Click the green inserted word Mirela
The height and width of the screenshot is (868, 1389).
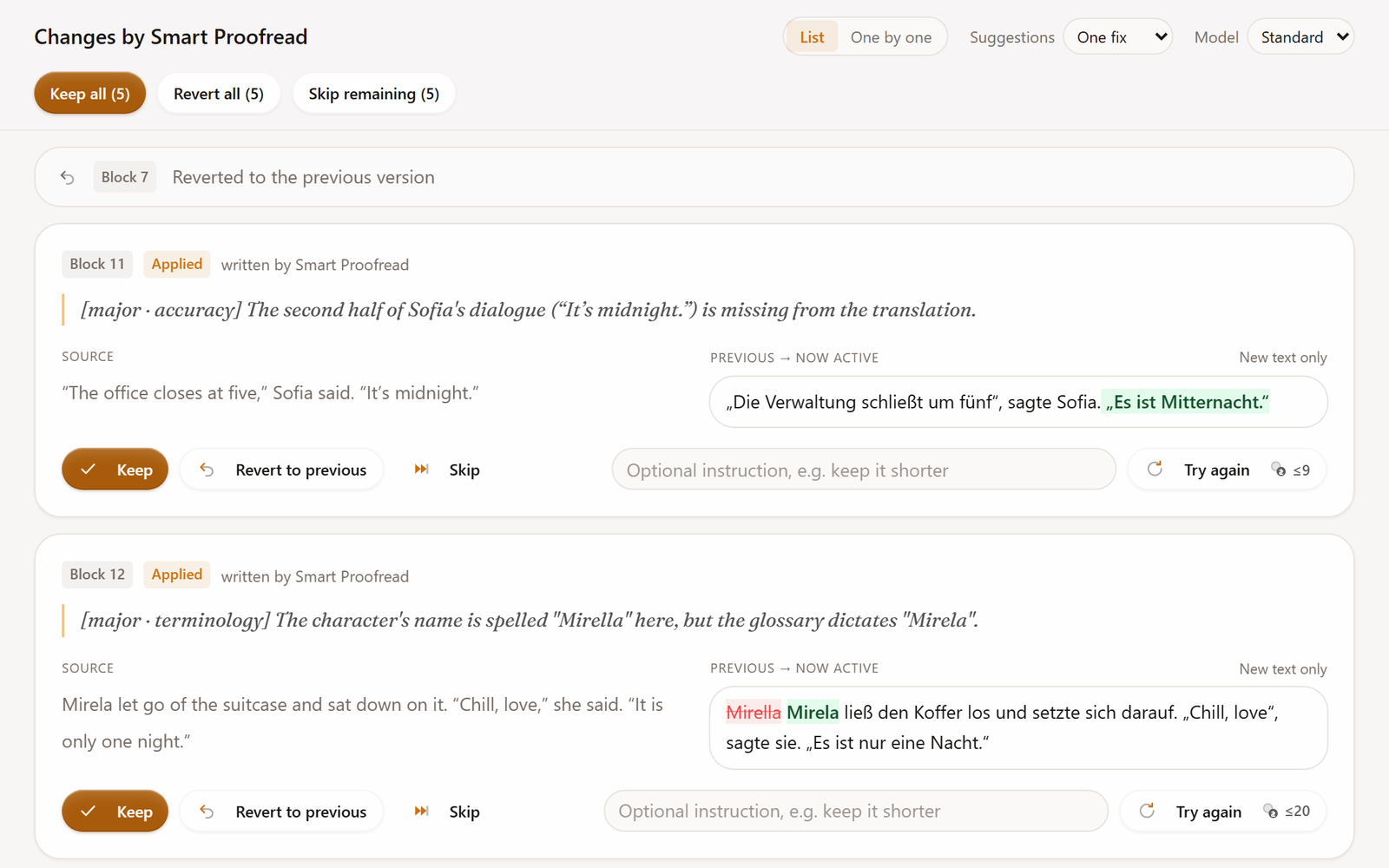pos(813,713)
